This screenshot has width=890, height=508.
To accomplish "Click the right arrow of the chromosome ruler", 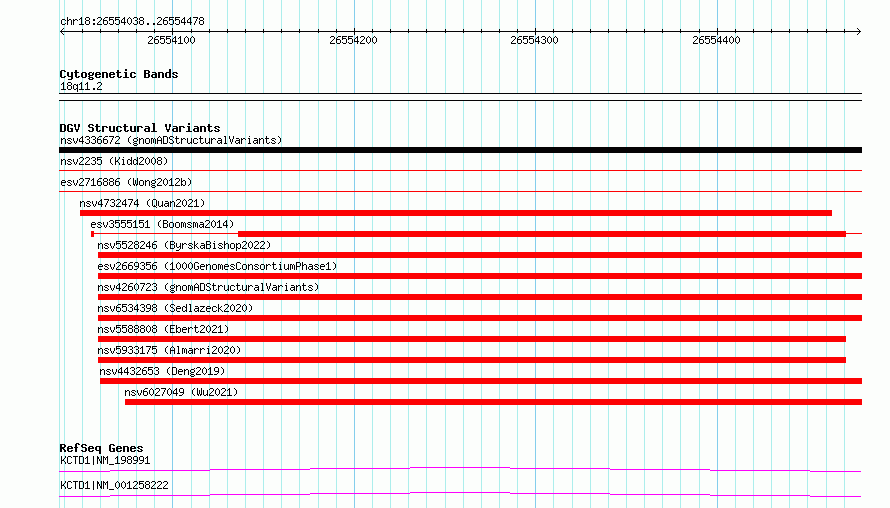I will click(x=858, y=32).
